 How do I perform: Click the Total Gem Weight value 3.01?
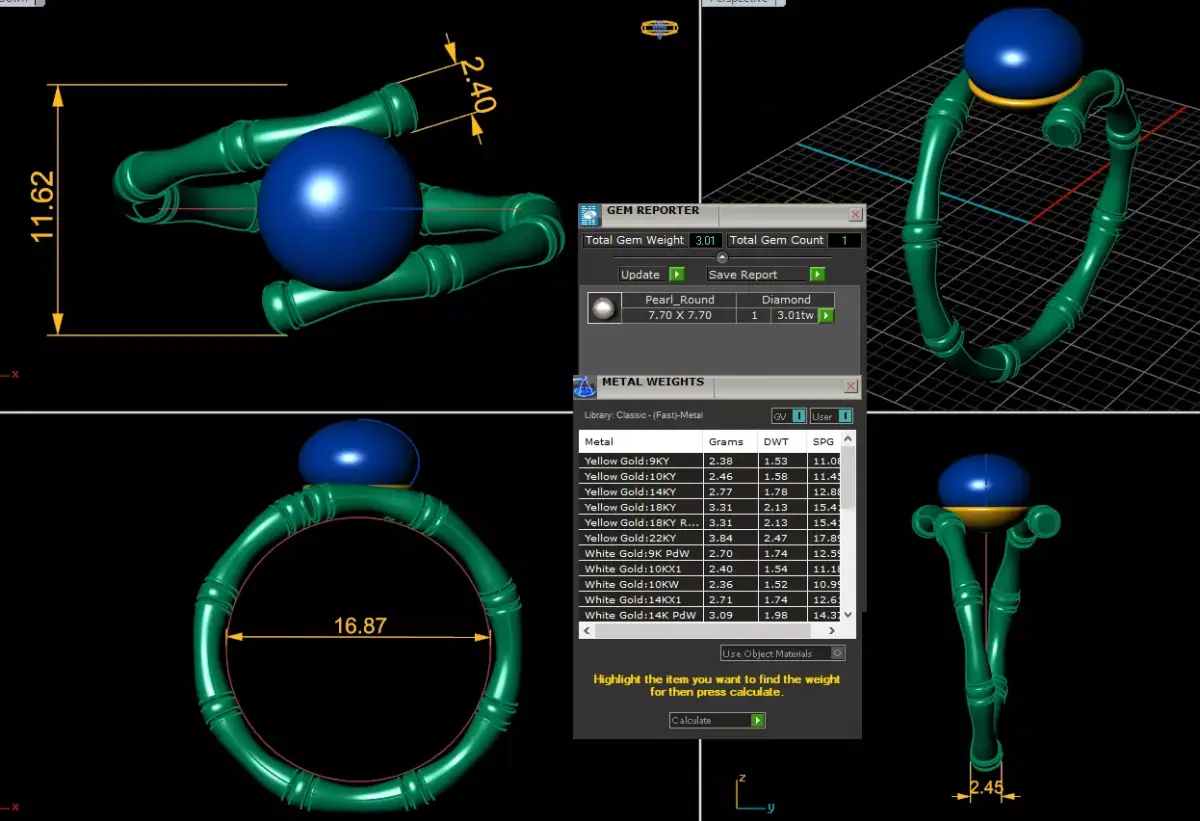tap(705, 240)
